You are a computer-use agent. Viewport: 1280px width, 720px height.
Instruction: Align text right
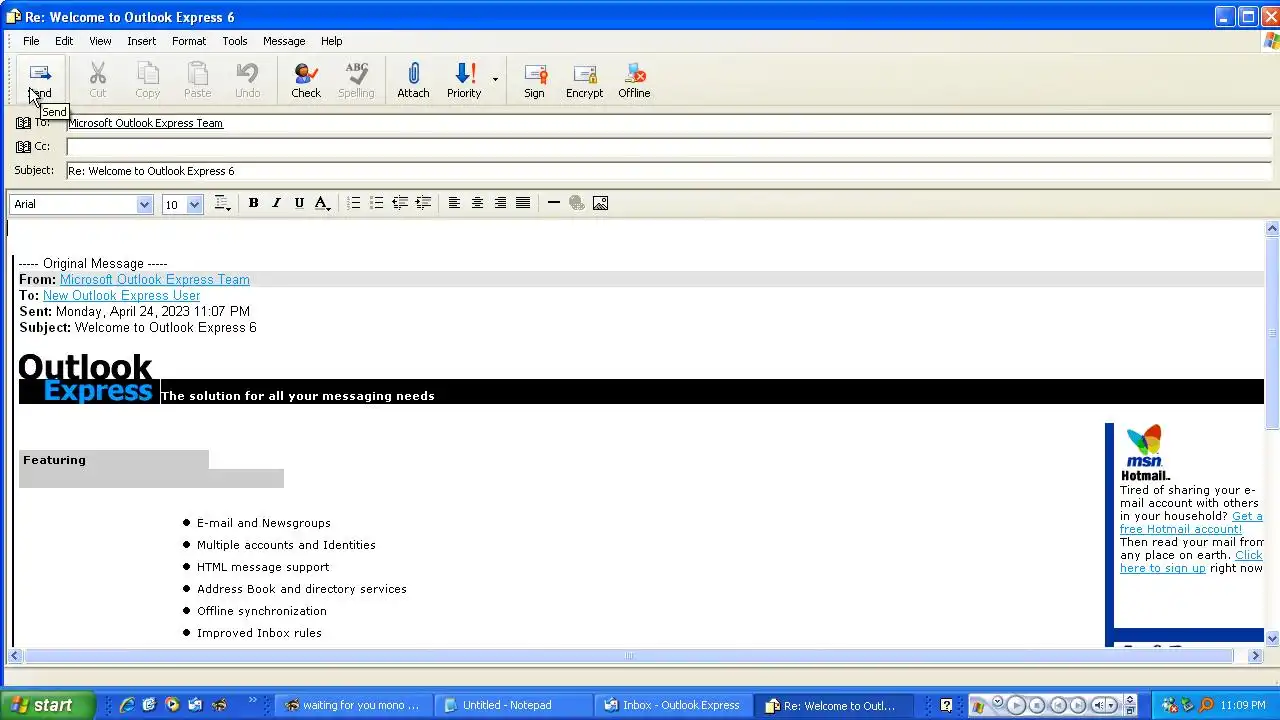click(x=500, y=203)
